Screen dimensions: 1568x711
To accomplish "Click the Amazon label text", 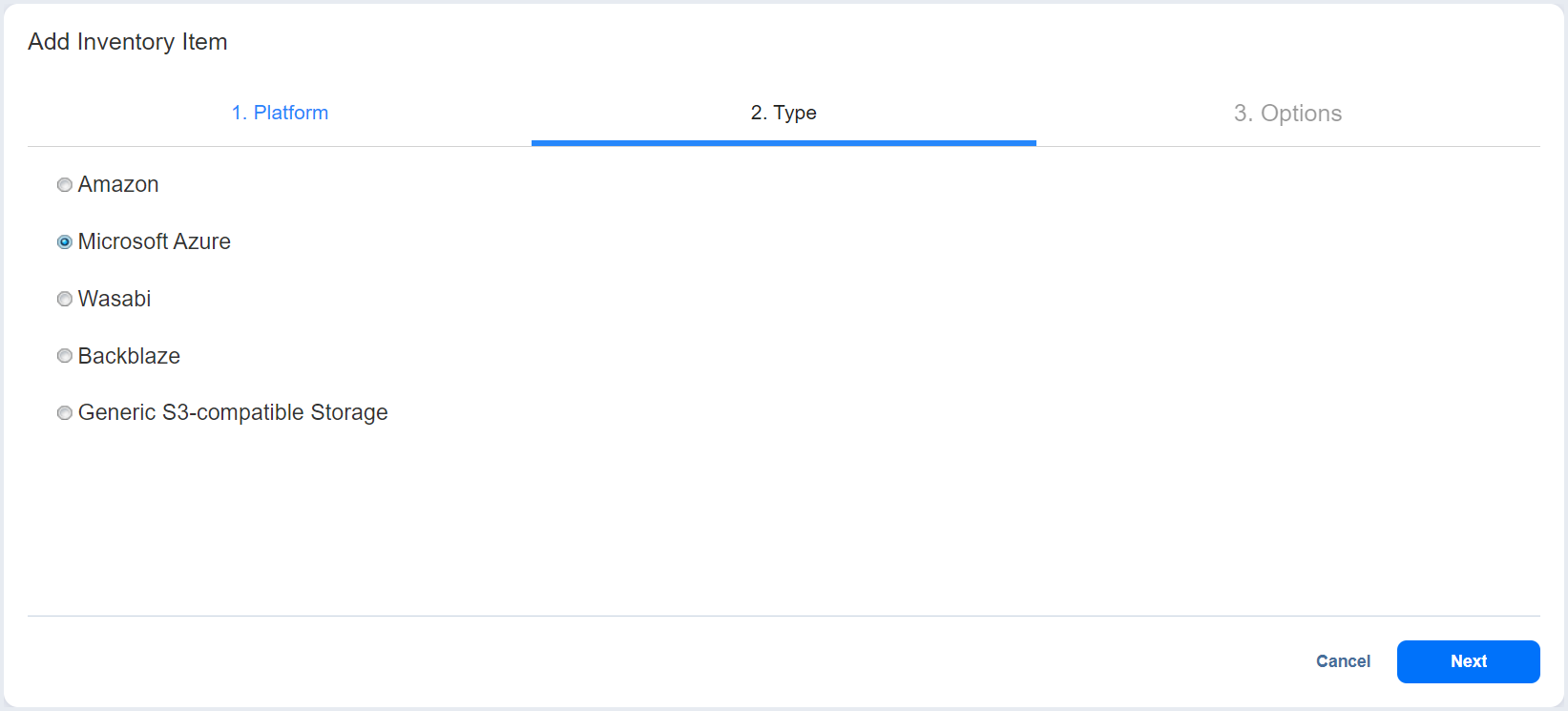I will [117, 184].
